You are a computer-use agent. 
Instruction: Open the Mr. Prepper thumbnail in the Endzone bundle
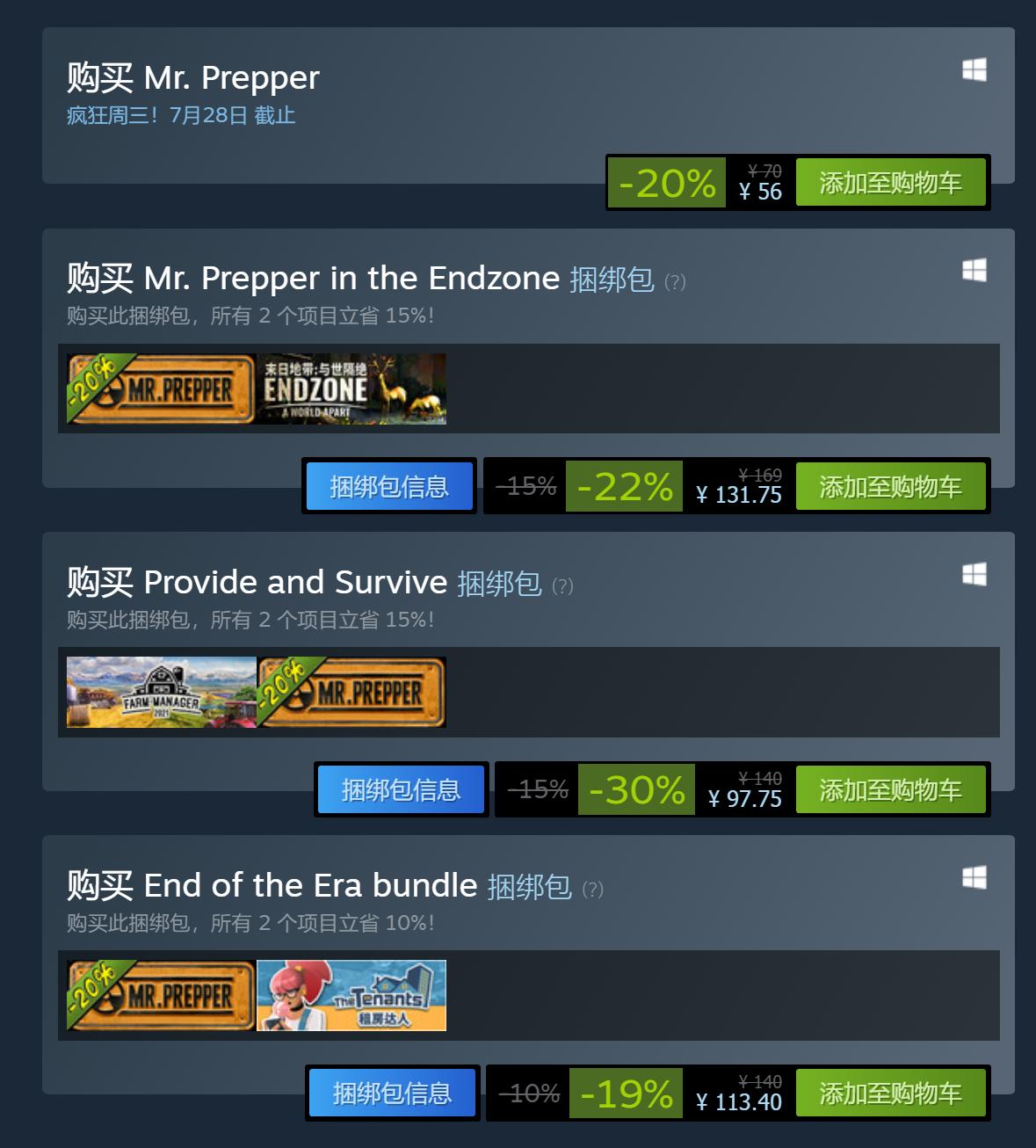coord(162,389)
